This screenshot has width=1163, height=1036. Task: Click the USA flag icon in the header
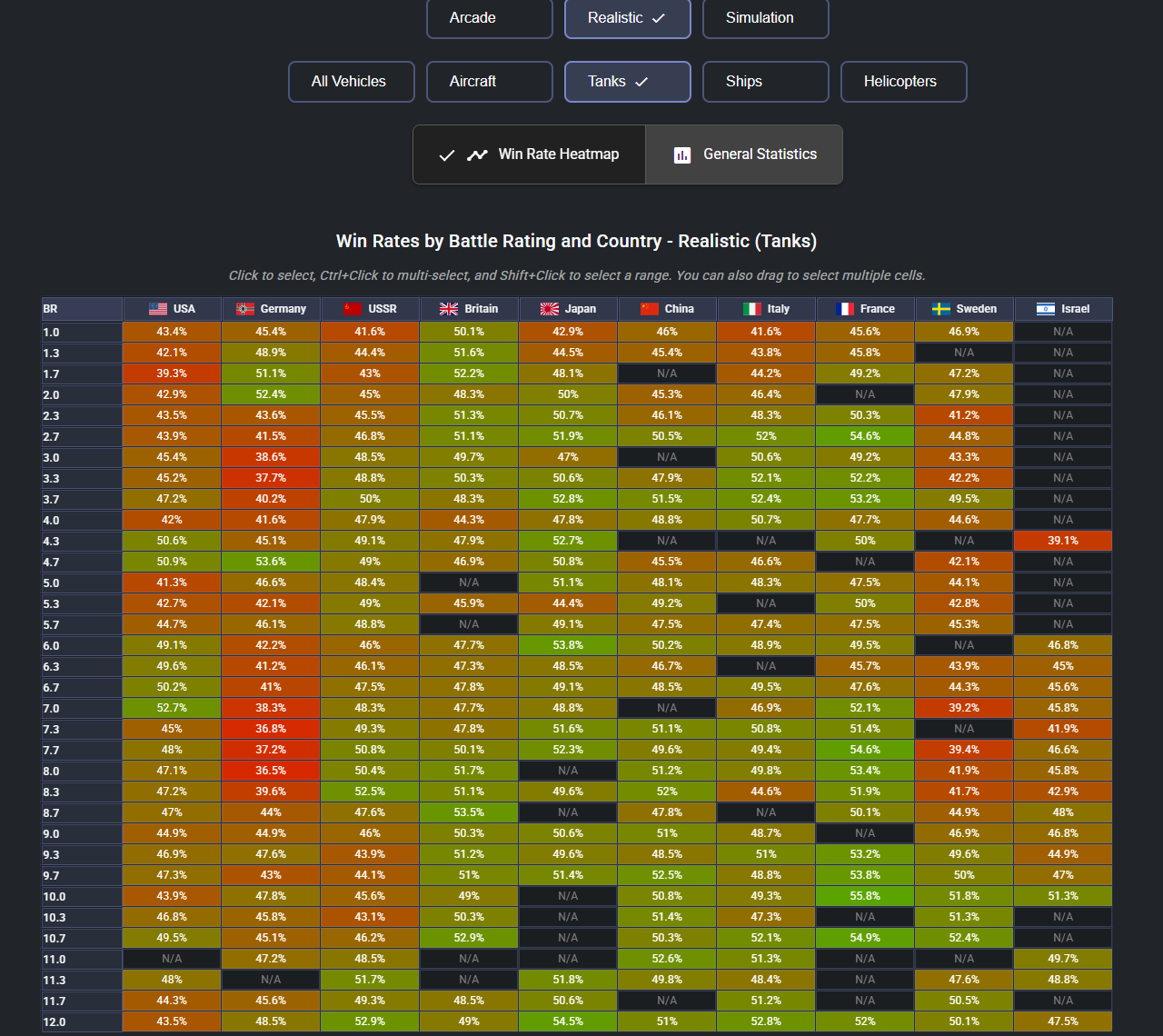tap(158, 309)
